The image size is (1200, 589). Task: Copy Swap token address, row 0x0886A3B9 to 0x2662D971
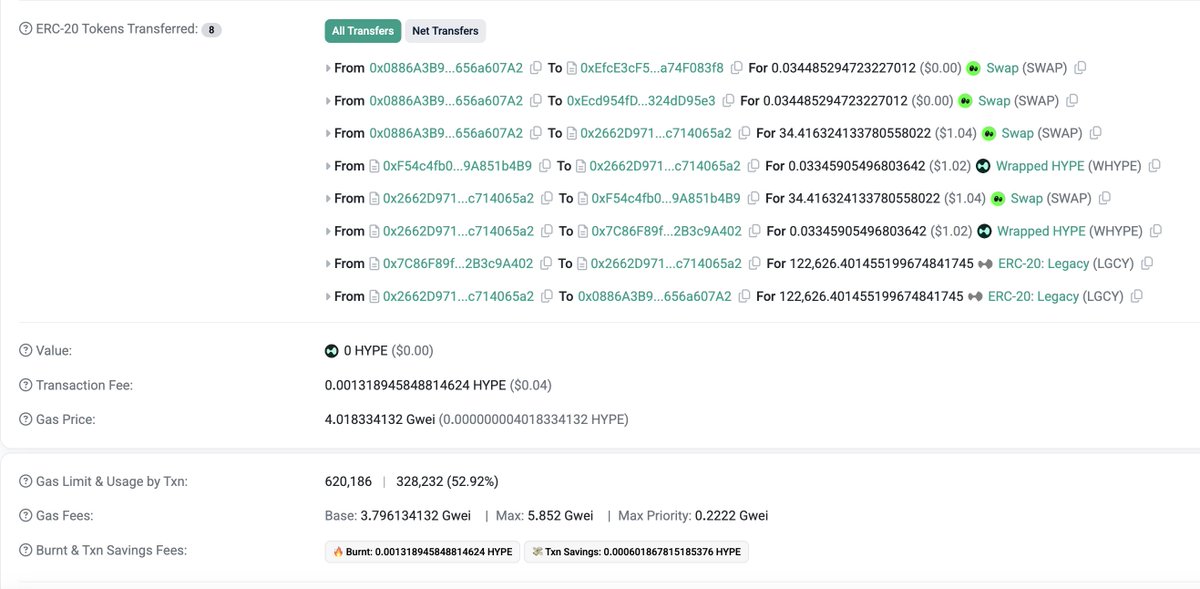click(x=1095, y=133)
